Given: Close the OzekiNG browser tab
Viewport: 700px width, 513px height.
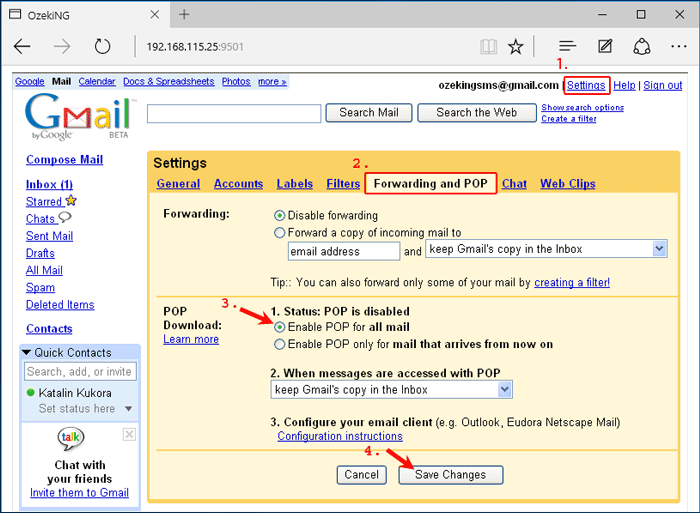Looking at the screenshot, I should [x=154, y=15].
